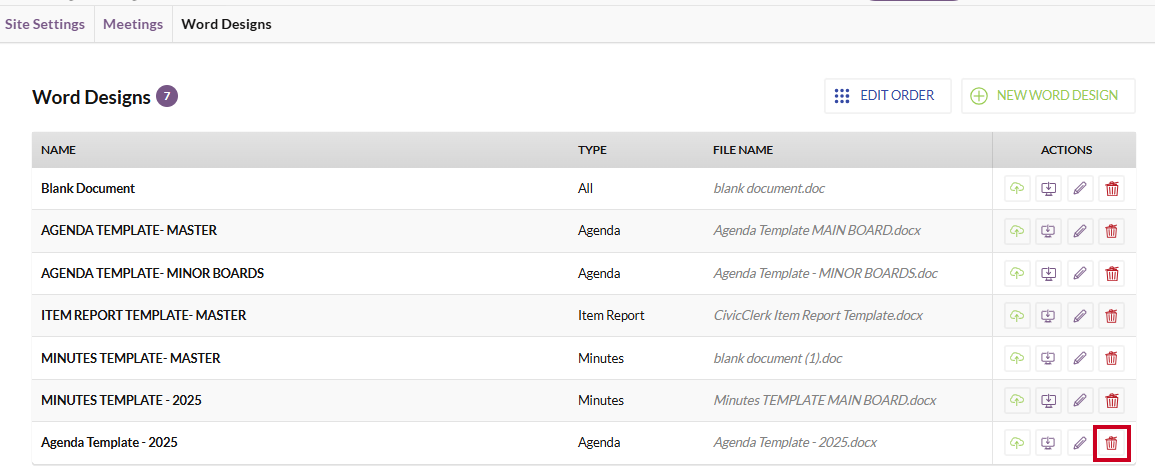The image size is (1155, 476).
Task: Select the Word Designs tab
Action: pos(226,24)
